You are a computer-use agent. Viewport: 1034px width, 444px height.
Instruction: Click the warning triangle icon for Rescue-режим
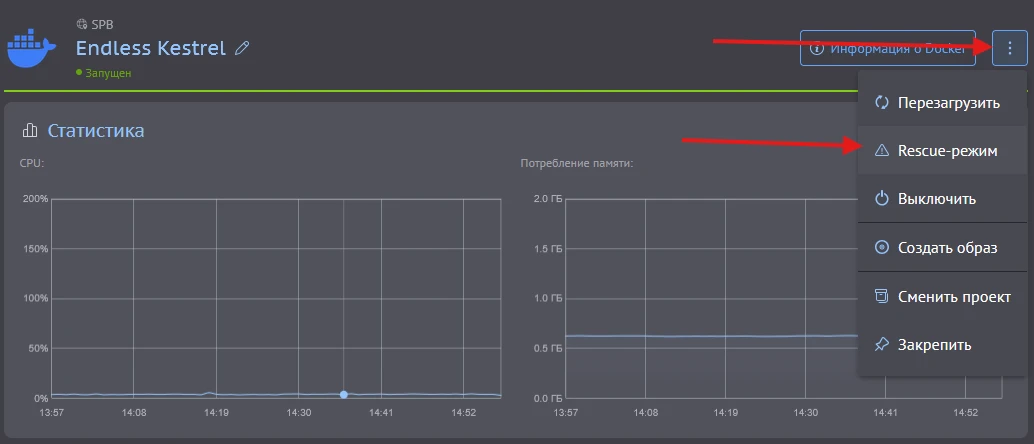(x=882, y=151)
